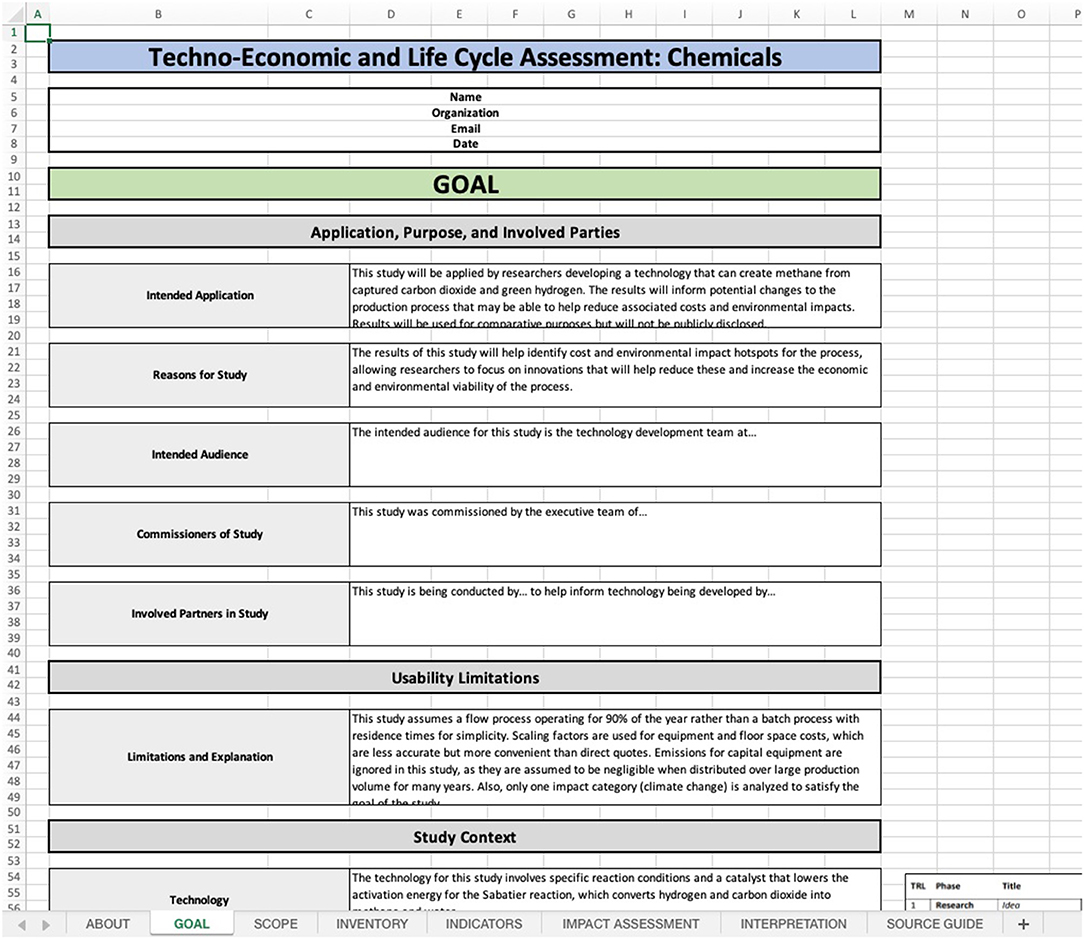Click the 'Phase' header in side table
This screenshot has width=1084, height=939.
click(x=948, y=886)
